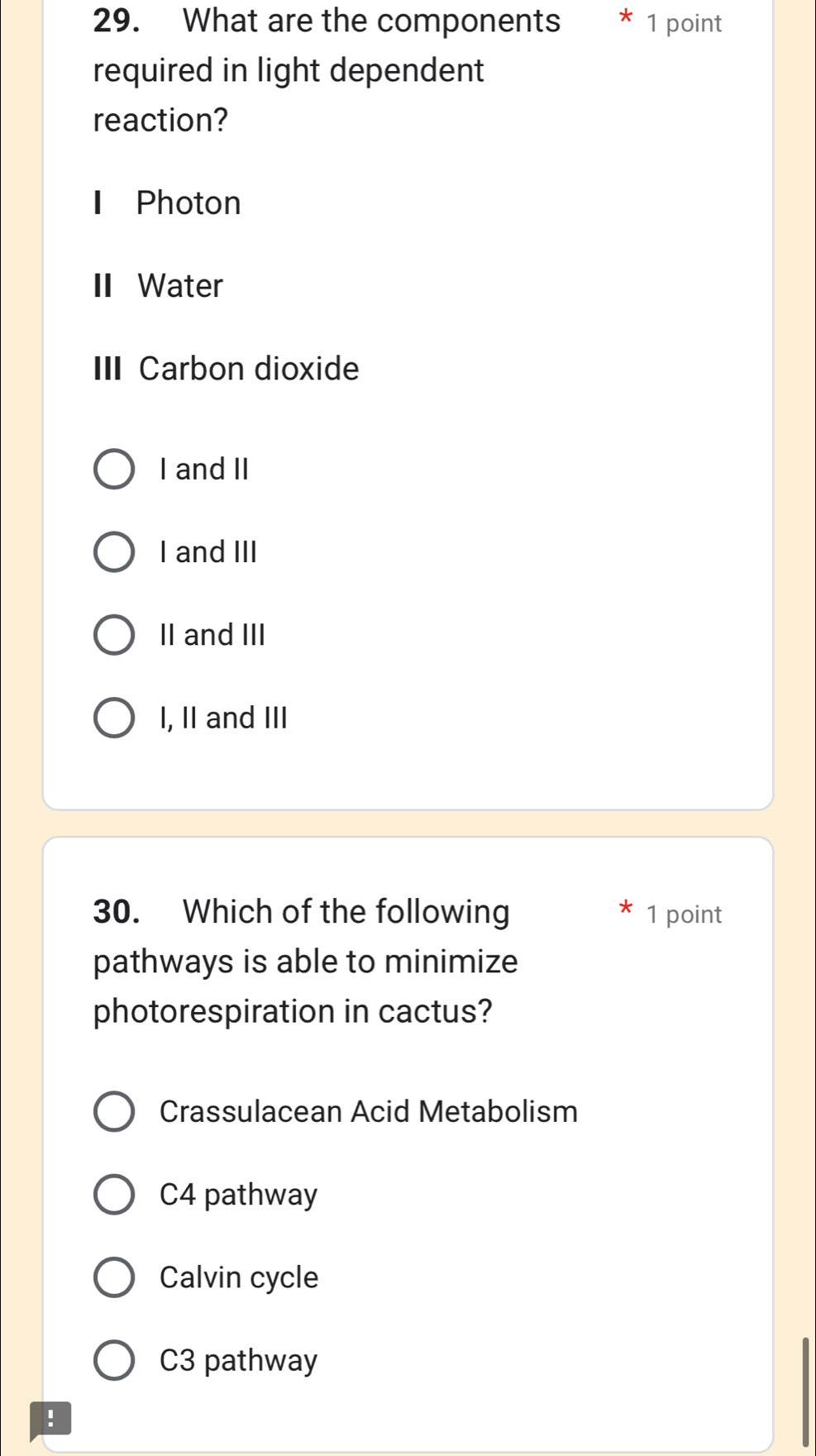Click the '1 point' label for question 30
This screenshot has height=1456, width=816.
[x=685, y=914]
